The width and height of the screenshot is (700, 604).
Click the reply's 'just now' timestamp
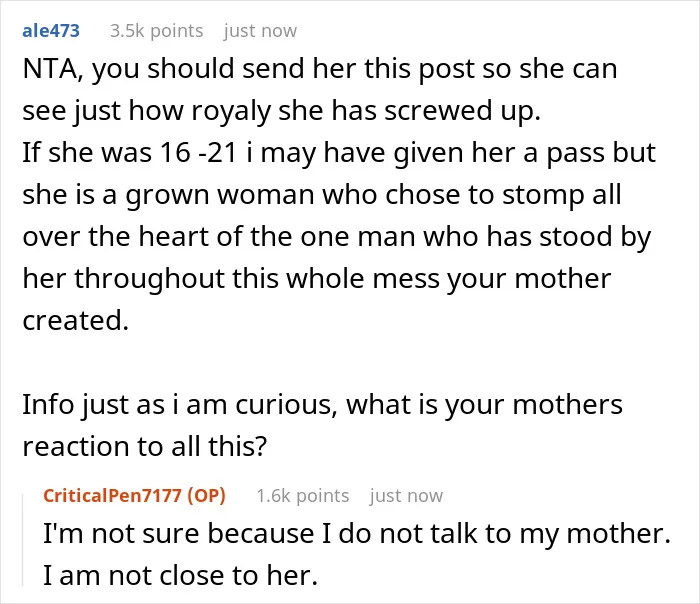pyautogui.click(x=406, y=496)
